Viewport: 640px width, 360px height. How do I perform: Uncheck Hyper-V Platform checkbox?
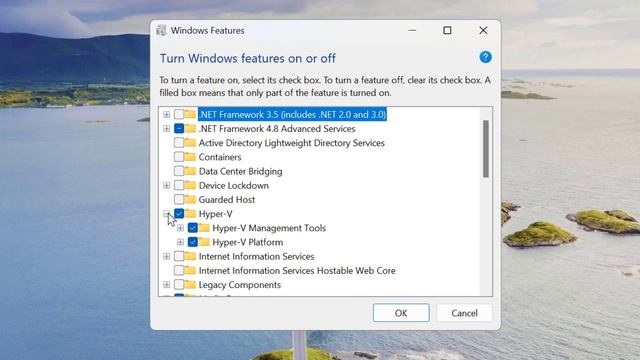click(193, 242)
